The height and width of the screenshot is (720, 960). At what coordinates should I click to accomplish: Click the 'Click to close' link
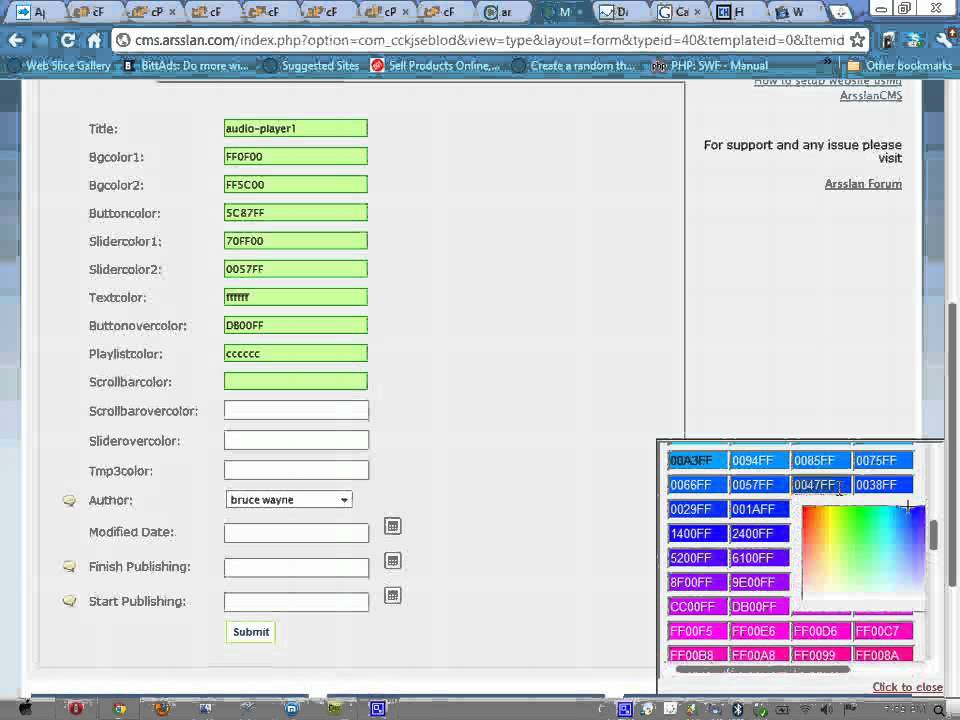tap(907, 687)
